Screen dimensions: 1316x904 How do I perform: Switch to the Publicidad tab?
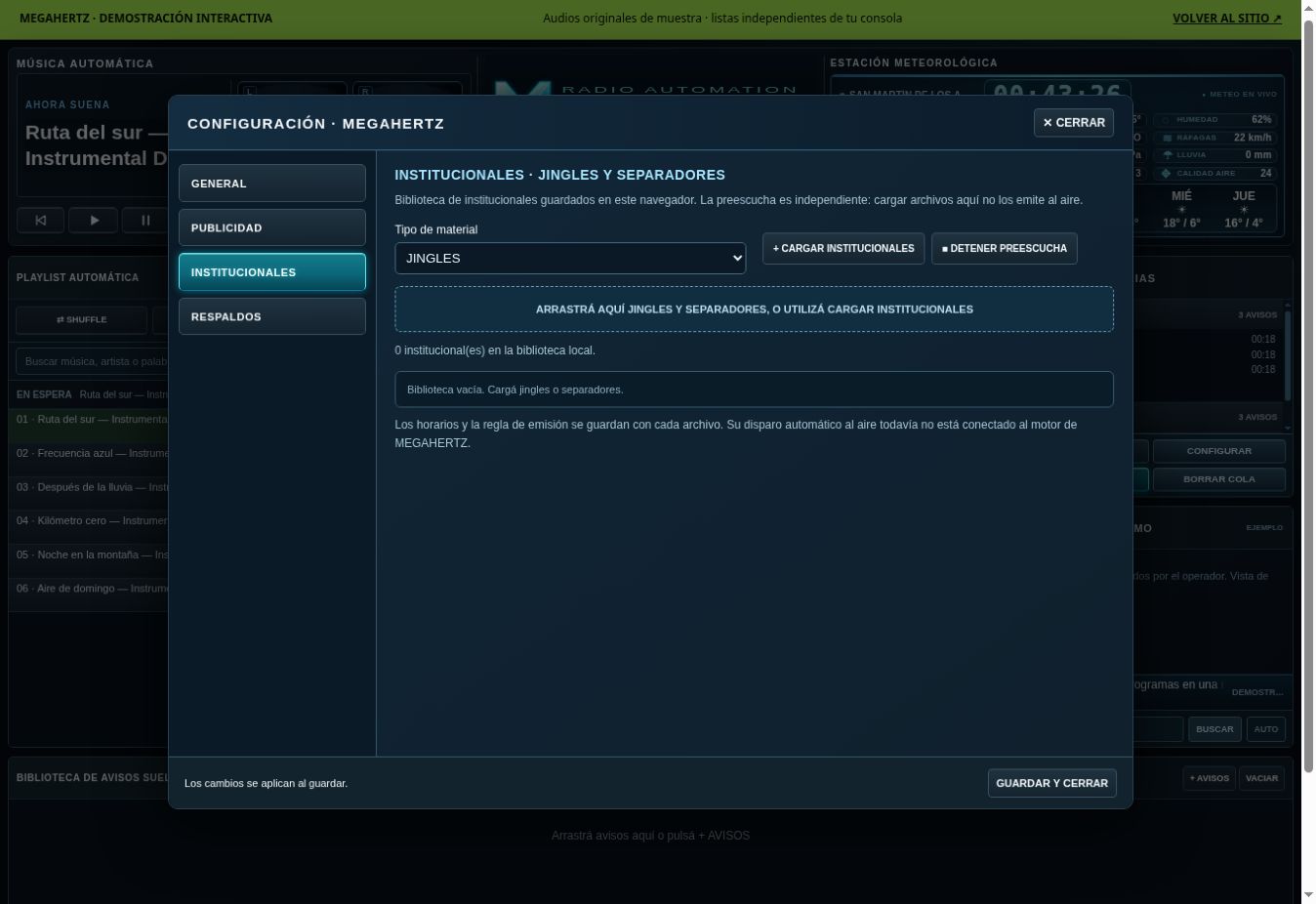271,227
